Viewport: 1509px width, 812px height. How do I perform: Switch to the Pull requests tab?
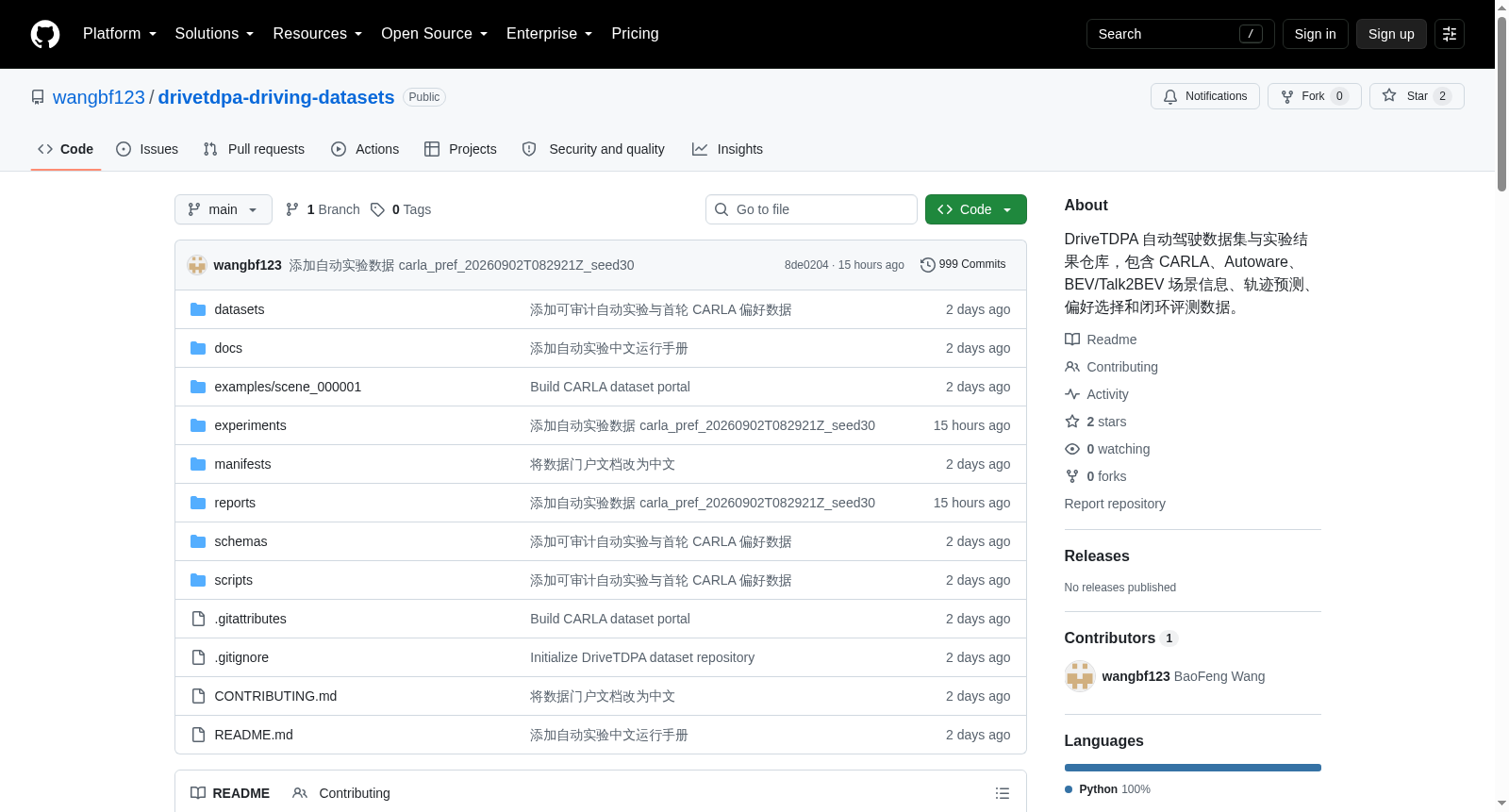coord(254,149)
